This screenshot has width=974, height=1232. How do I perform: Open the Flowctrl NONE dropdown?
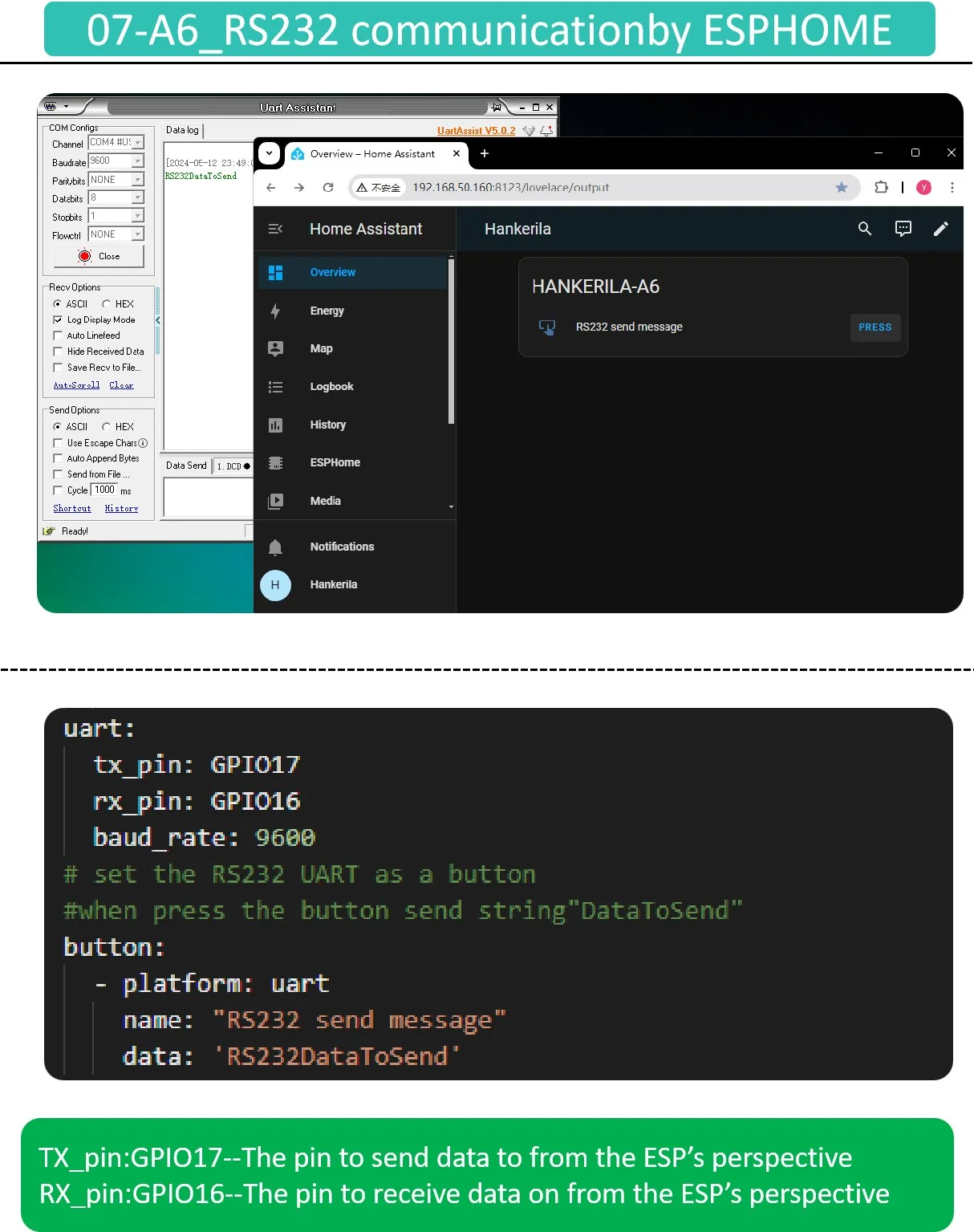(138, 234)
